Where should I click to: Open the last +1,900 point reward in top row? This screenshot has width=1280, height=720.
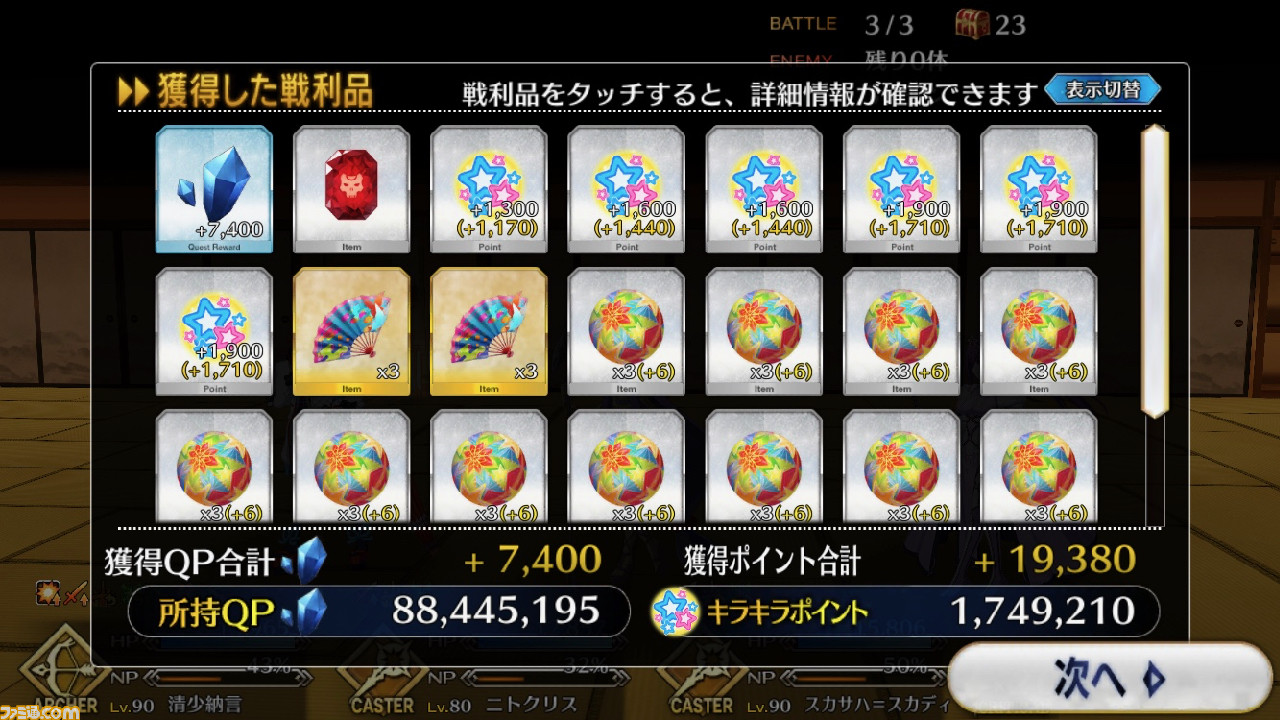point(1039,190)
